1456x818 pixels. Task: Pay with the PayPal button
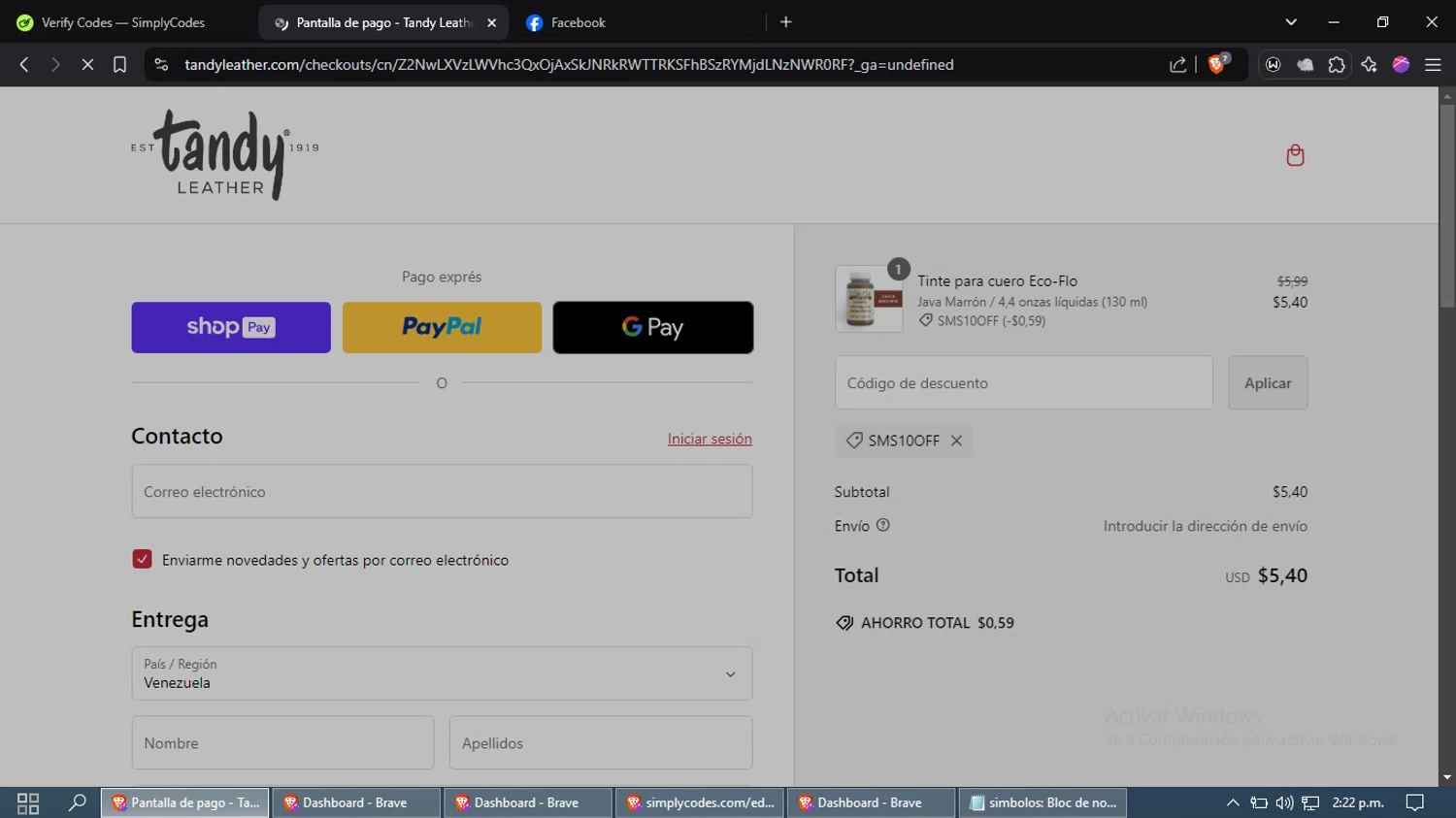442,327
